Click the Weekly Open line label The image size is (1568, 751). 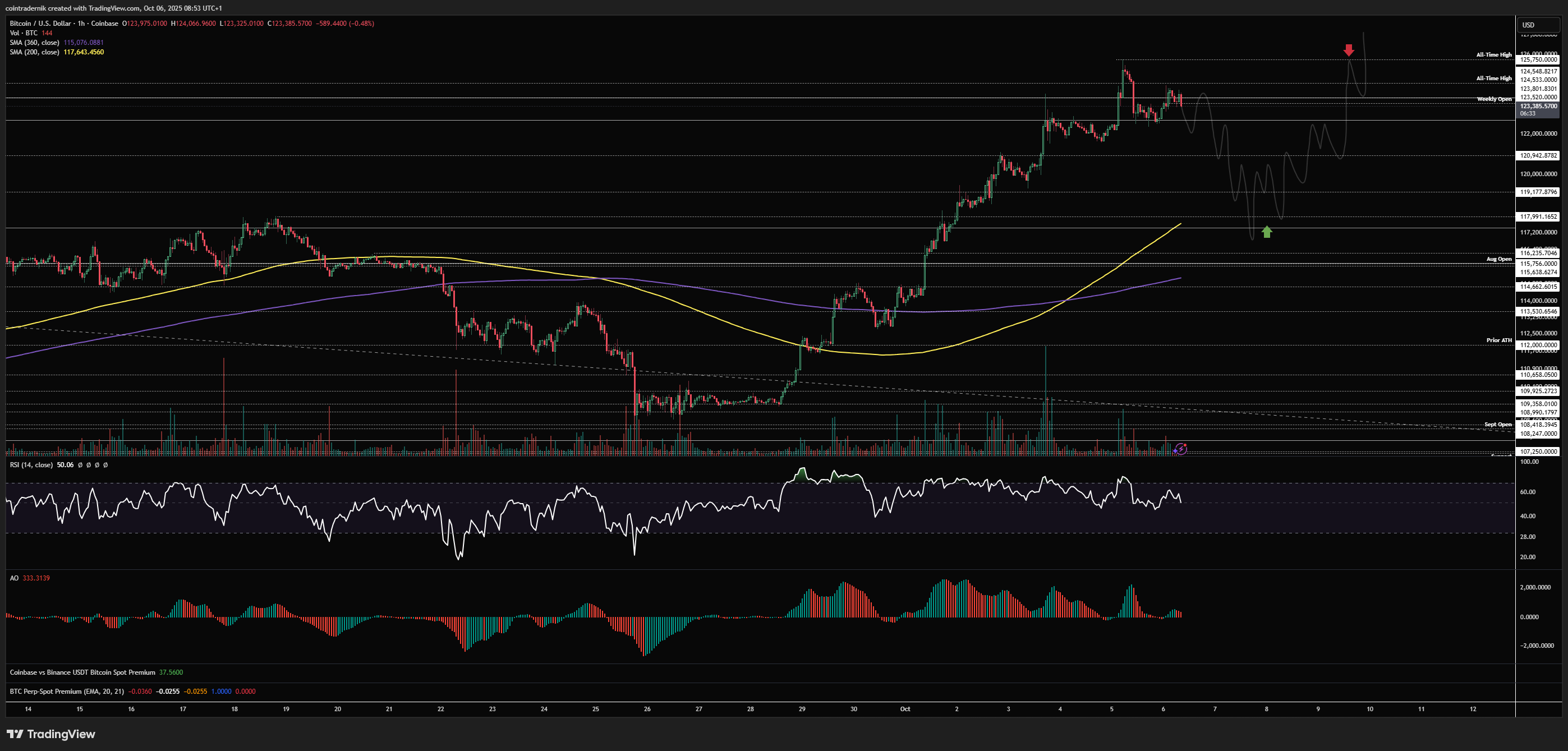click(1494, 99)
